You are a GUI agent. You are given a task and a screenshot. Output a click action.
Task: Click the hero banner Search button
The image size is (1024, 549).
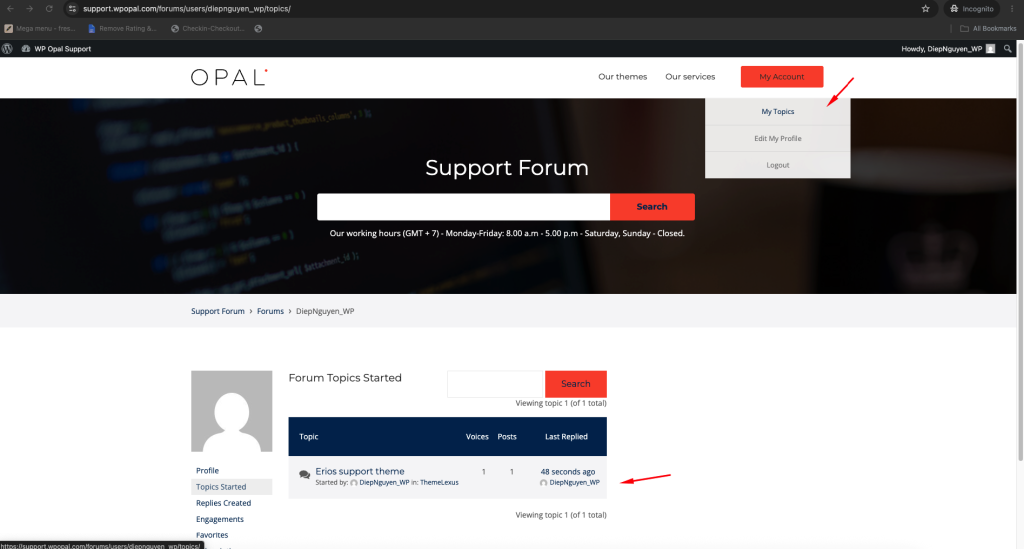pyautogui.click(x=652, y=207)
